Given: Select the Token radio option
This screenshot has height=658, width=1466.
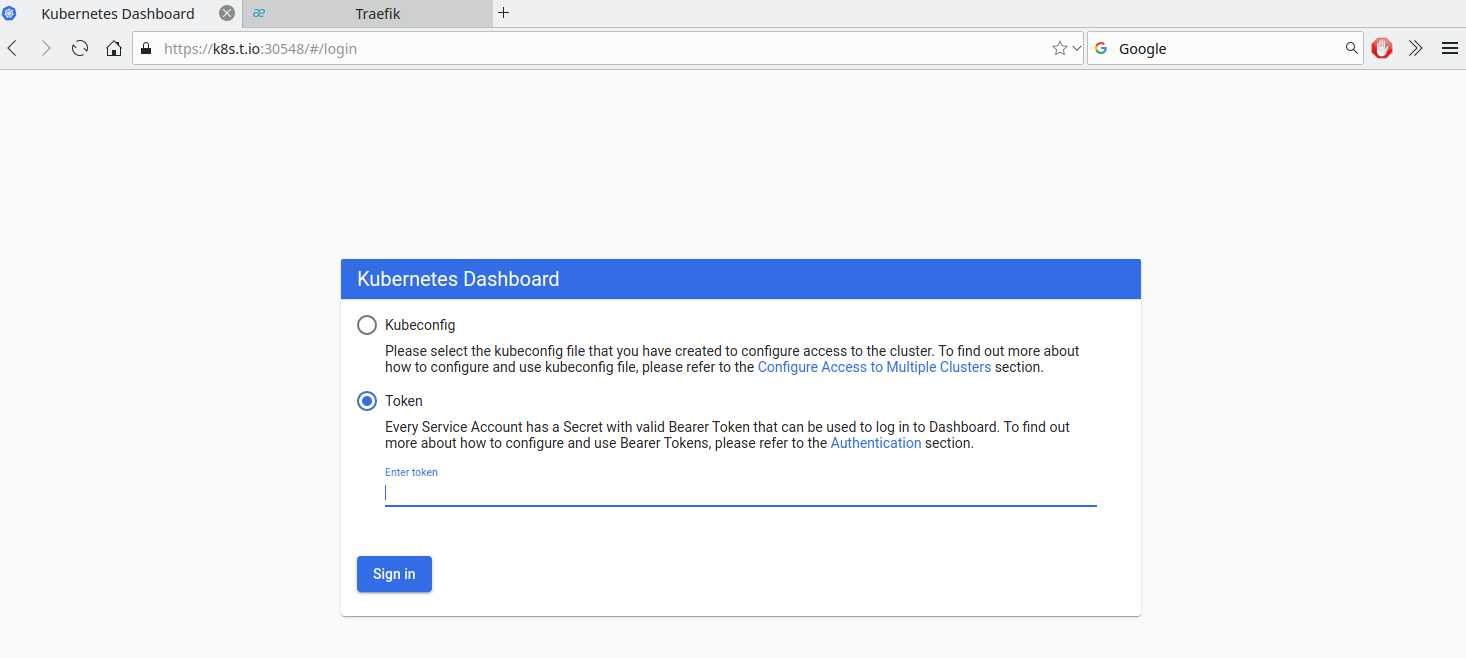Looking at the screenshot, I should tap(367, 401).
